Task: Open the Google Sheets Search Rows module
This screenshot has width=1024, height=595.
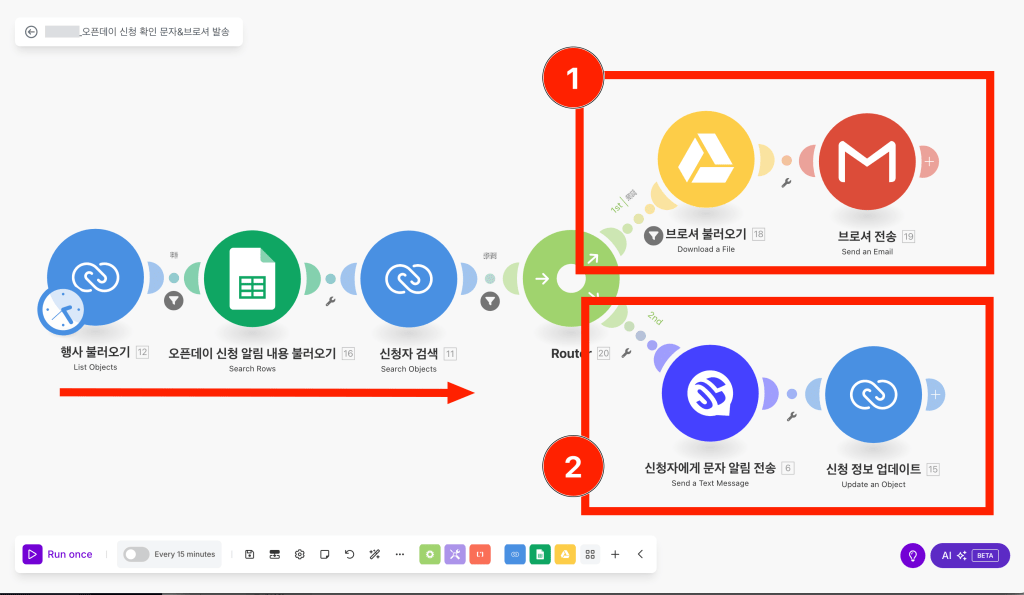Action: pos(252,280)
